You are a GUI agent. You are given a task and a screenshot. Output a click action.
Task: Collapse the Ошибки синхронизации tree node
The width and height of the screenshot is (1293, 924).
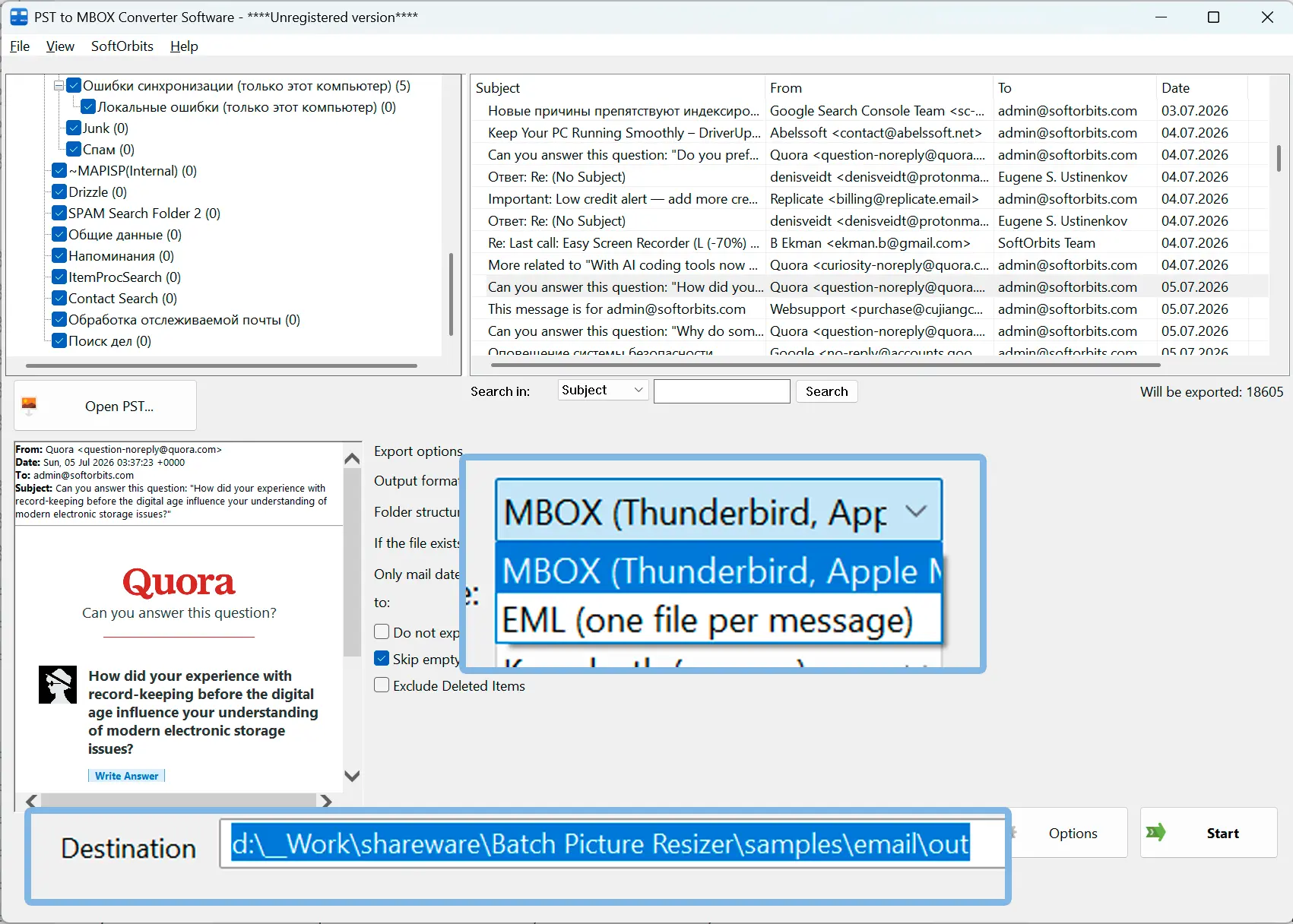[x=59, y=86]
